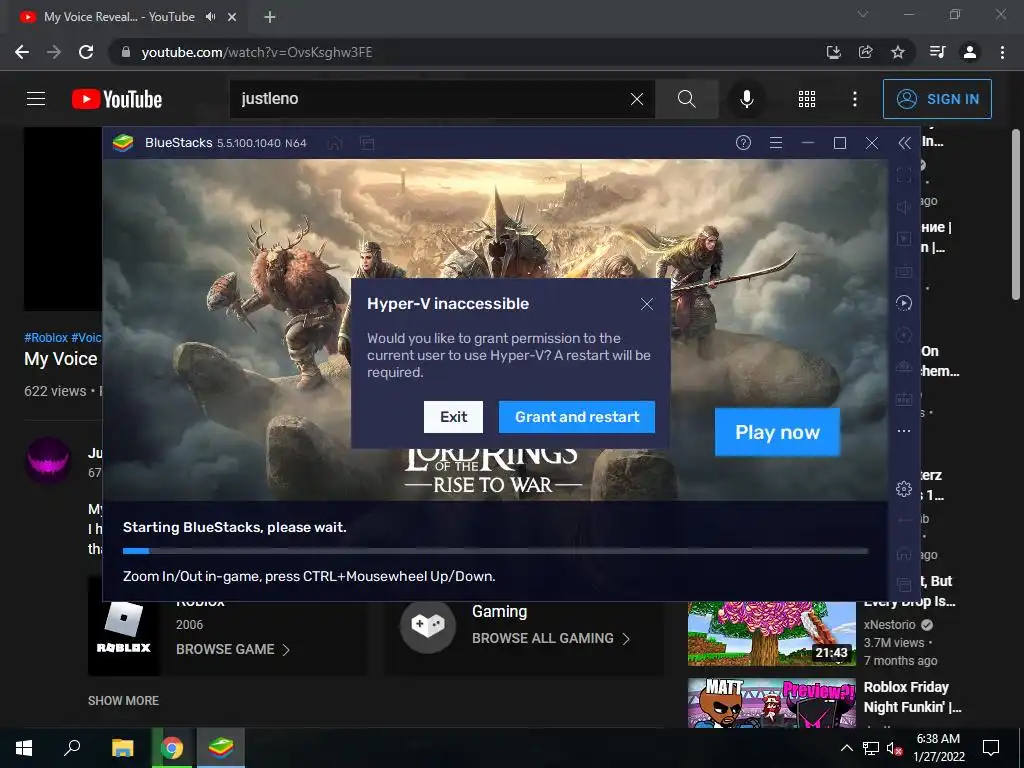Open YouTube guide hamburger menu
The image size is (1024, 768).
(36, 99)
